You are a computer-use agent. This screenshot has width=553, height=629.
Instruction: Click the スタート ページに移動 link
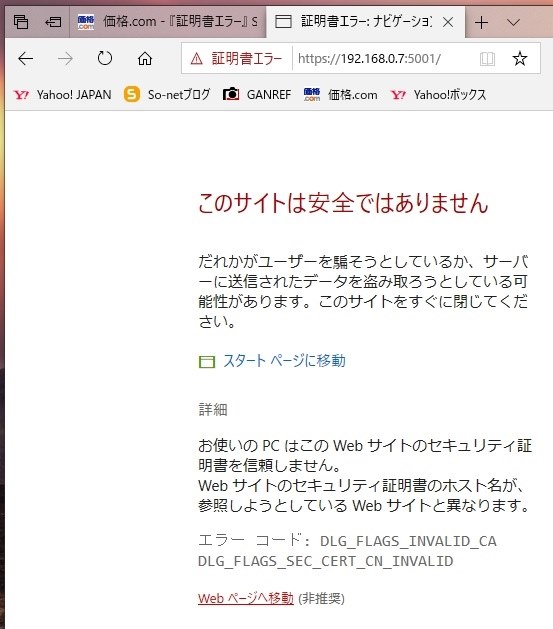284,361
